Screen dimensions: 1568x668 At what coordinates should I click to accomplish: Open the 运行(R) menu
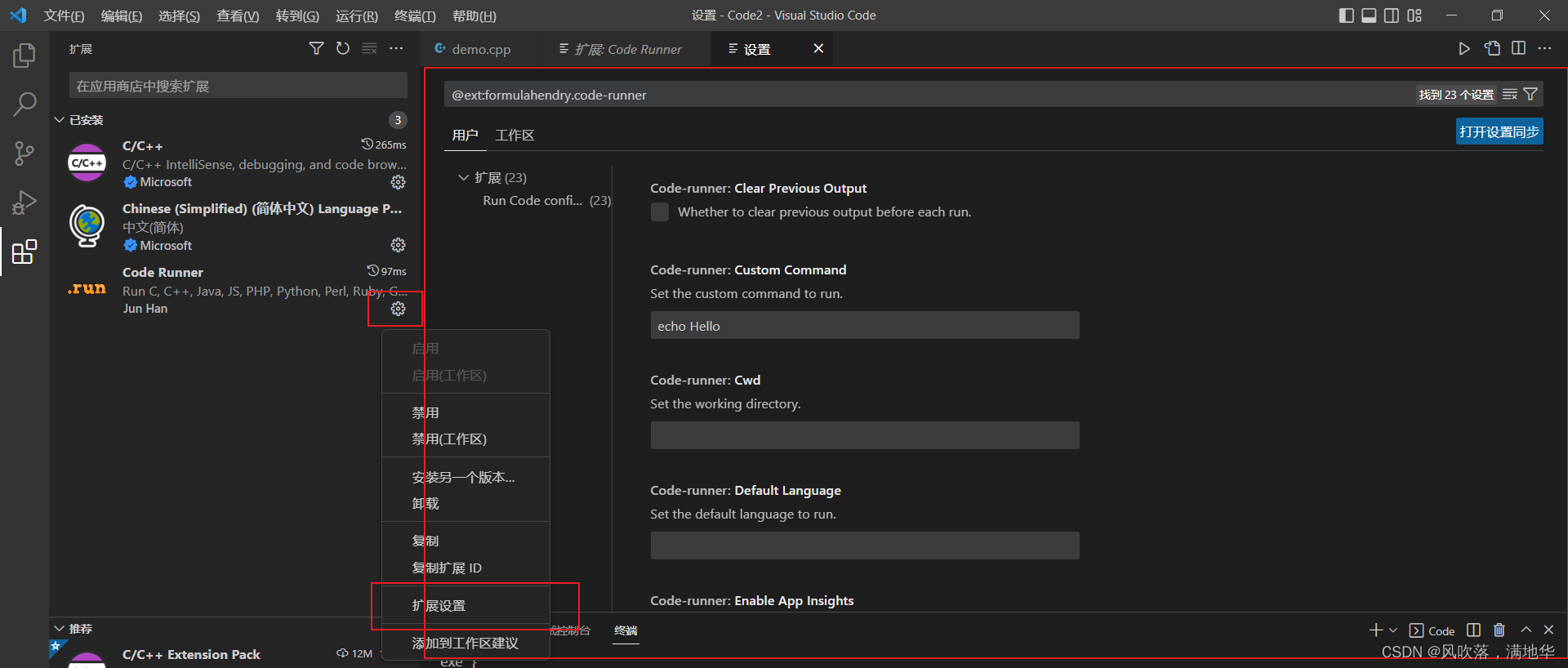point(357,16)
